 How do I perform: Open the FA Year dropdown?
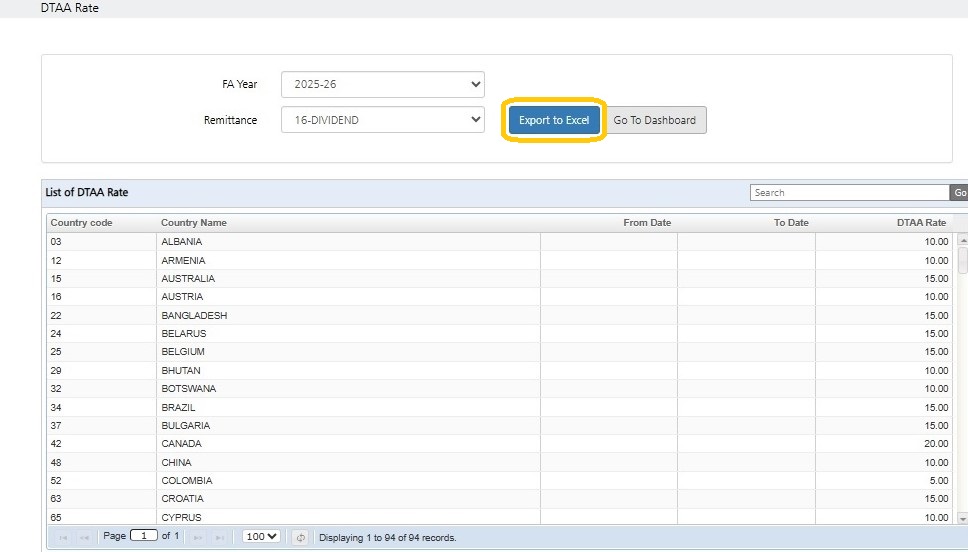(382, 84)
